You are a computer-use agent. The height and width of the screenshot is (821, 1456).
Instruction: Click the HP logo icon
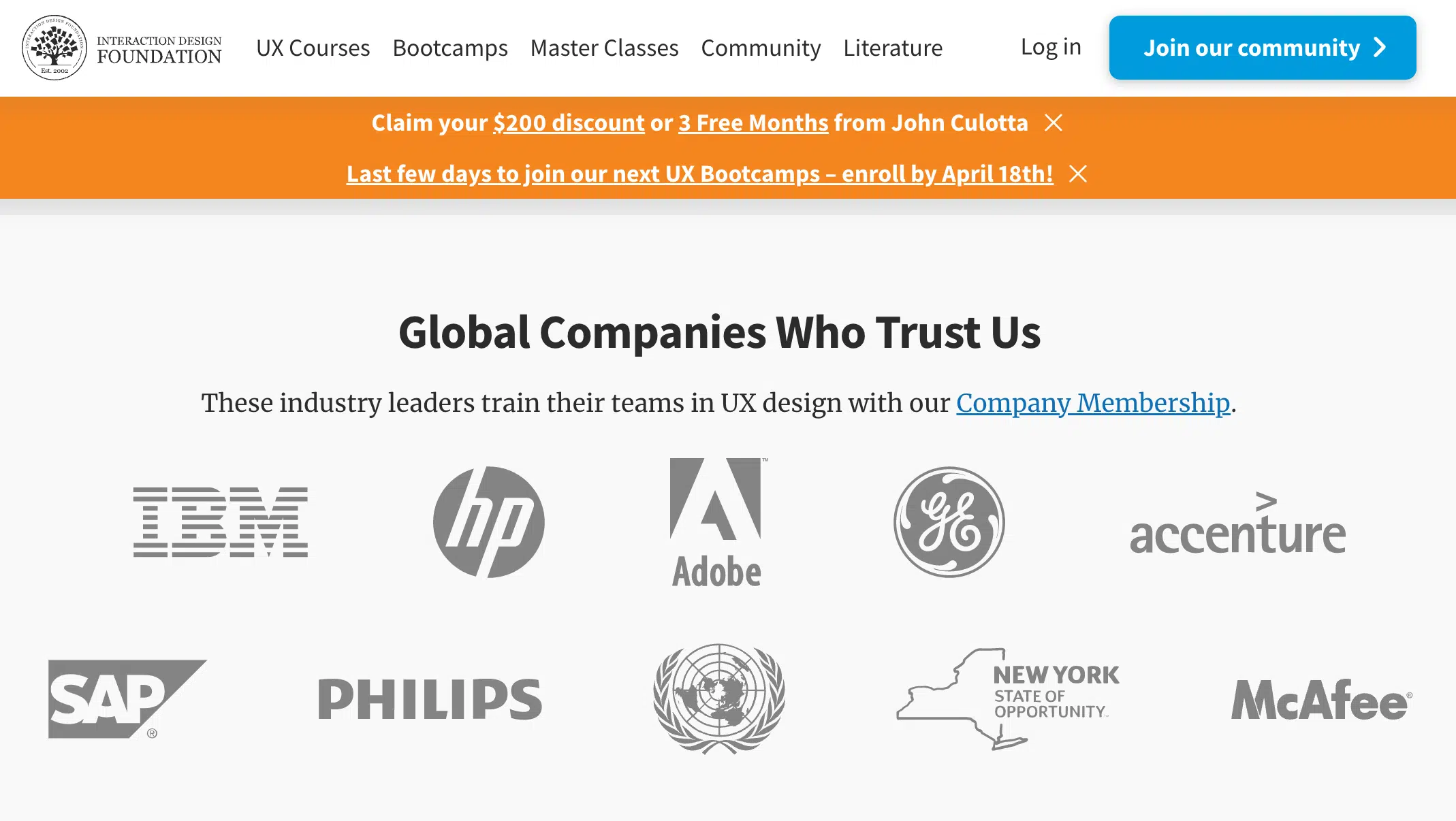click(488, 521)
